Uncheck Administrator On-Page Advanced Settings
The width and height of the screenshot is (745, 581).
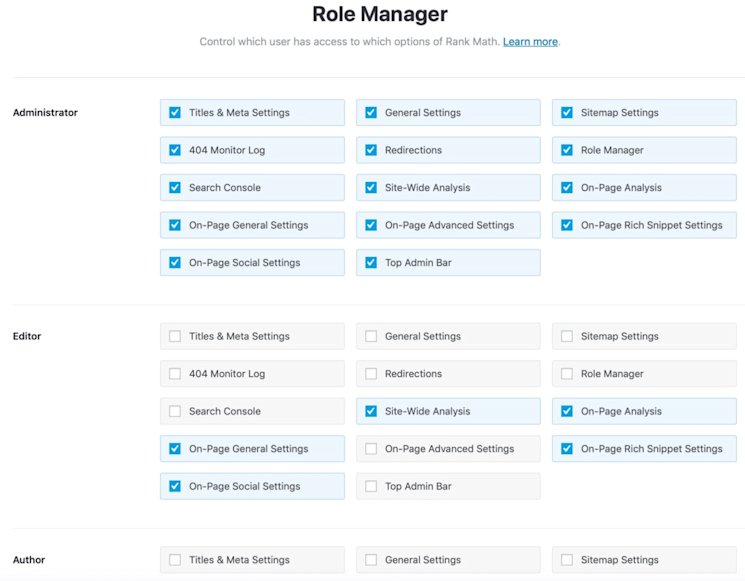tap(371, 225)
